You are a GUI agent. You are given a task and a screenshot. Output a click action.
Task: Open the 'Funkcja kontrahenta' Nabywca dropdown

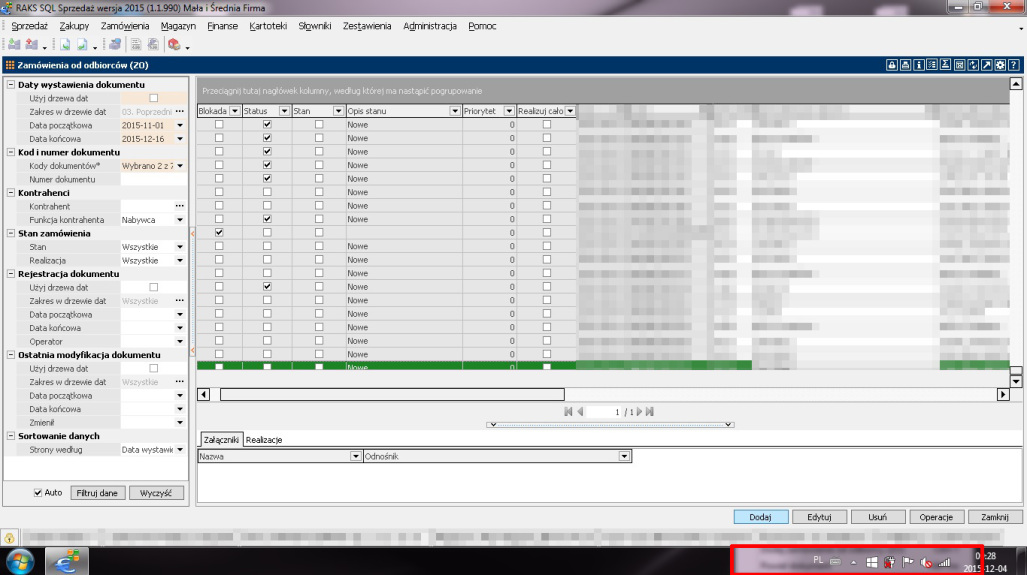(180, 220)
